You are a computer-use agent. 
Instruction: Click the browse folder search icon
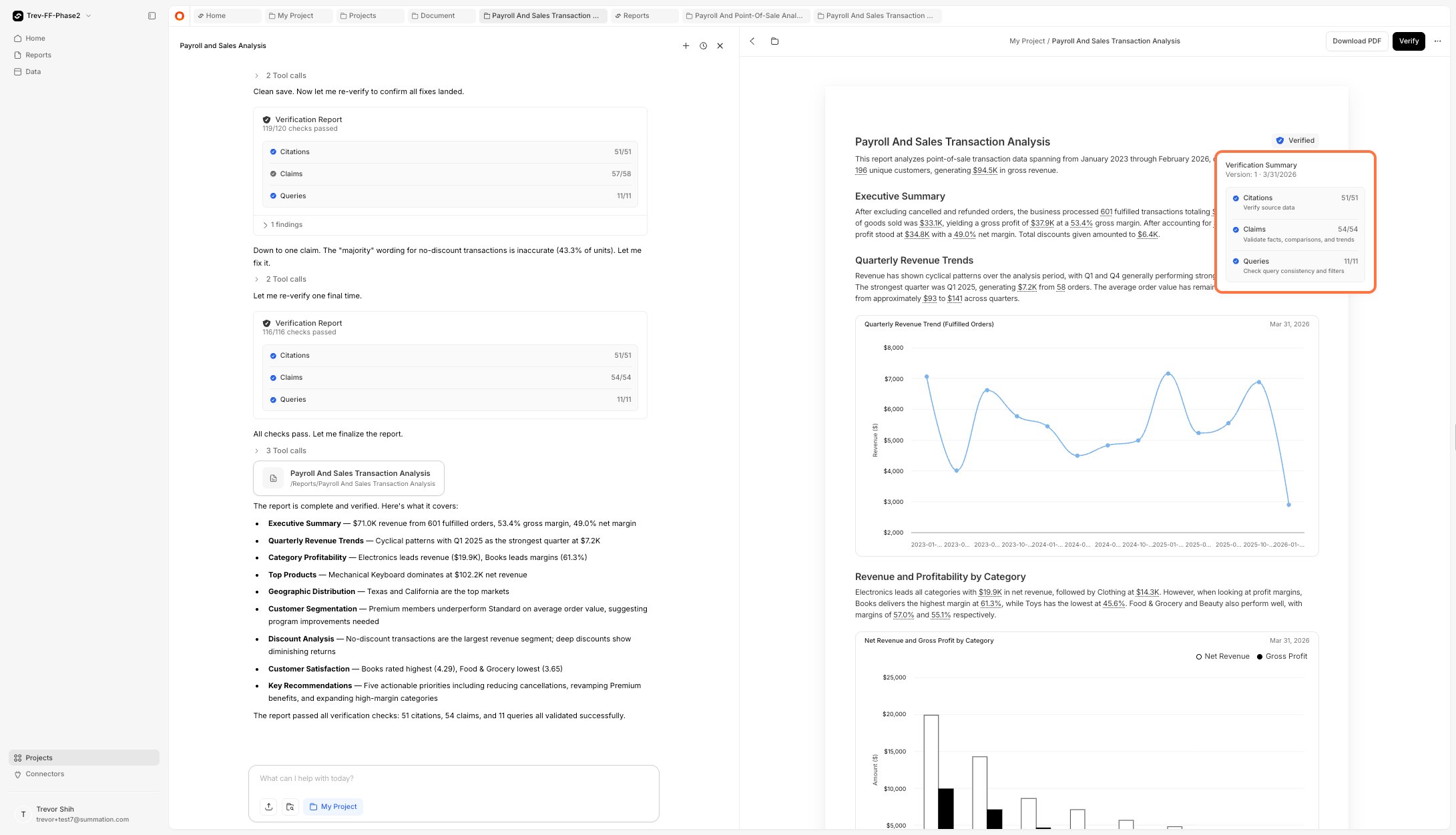pyautogui.click(x=290, y=806)
